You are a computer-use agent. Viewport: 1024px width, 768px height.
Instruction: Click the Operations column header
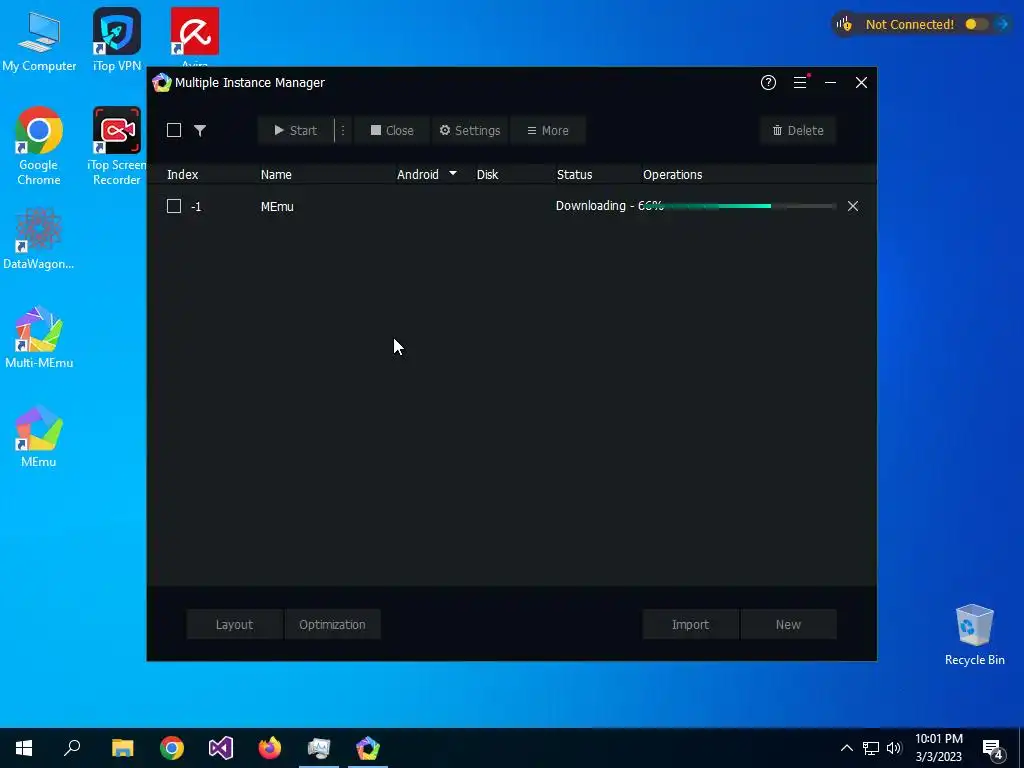[x=673, y=174]
